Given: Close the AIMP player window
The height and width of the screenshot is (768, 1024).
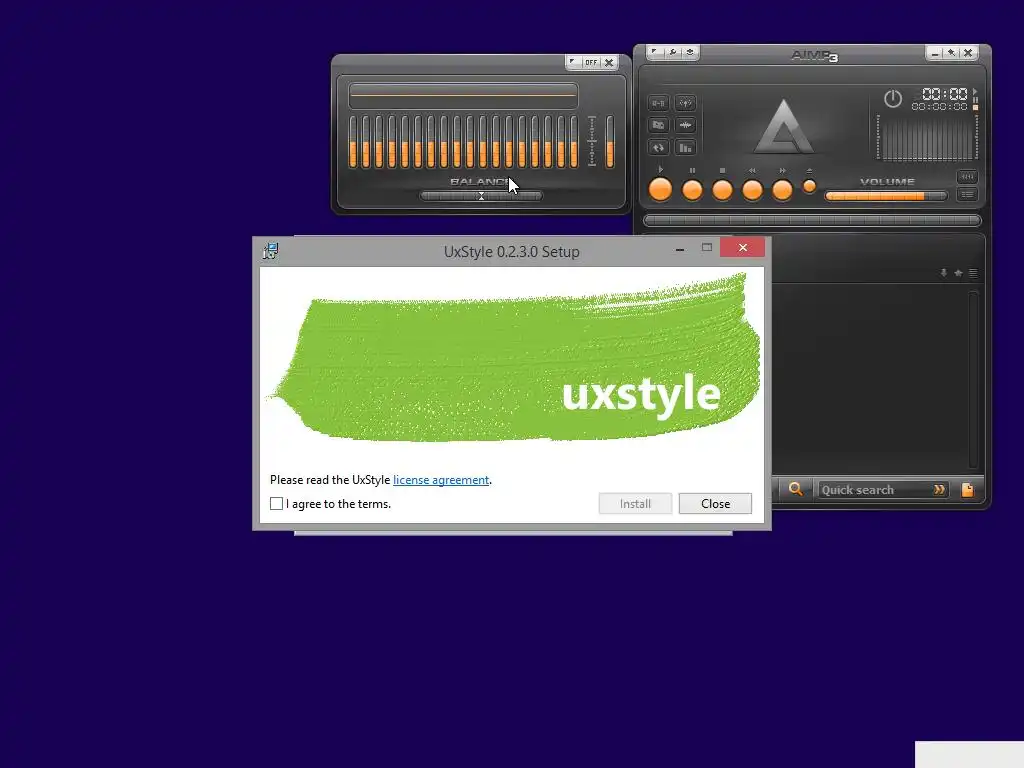Looking at the screenshot, I should coord(968,53).
